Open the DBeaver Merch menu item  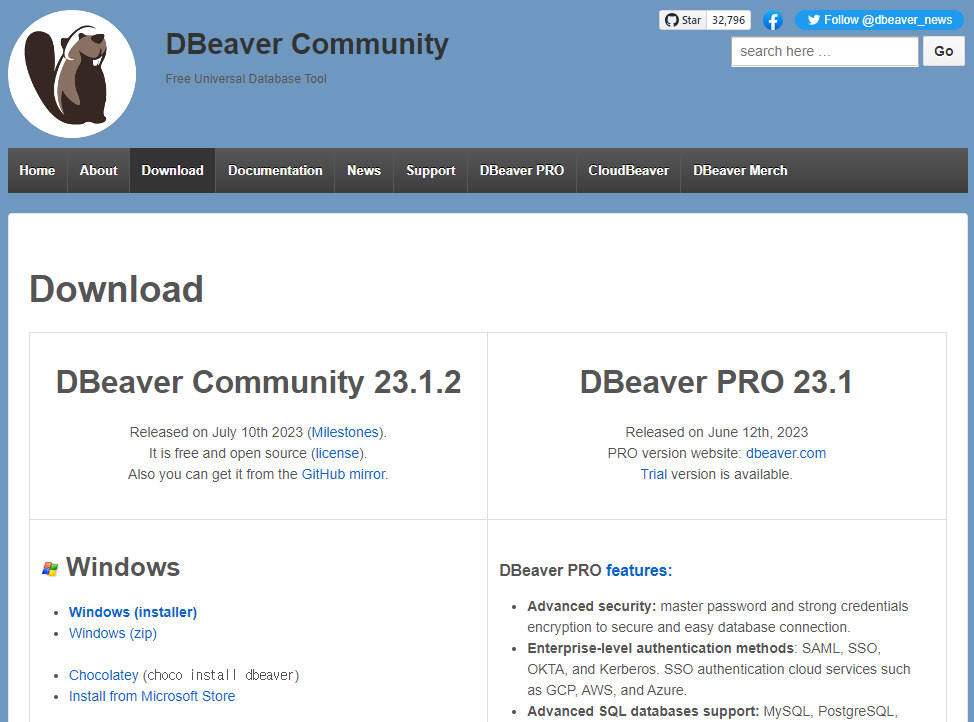click(740, 170)
